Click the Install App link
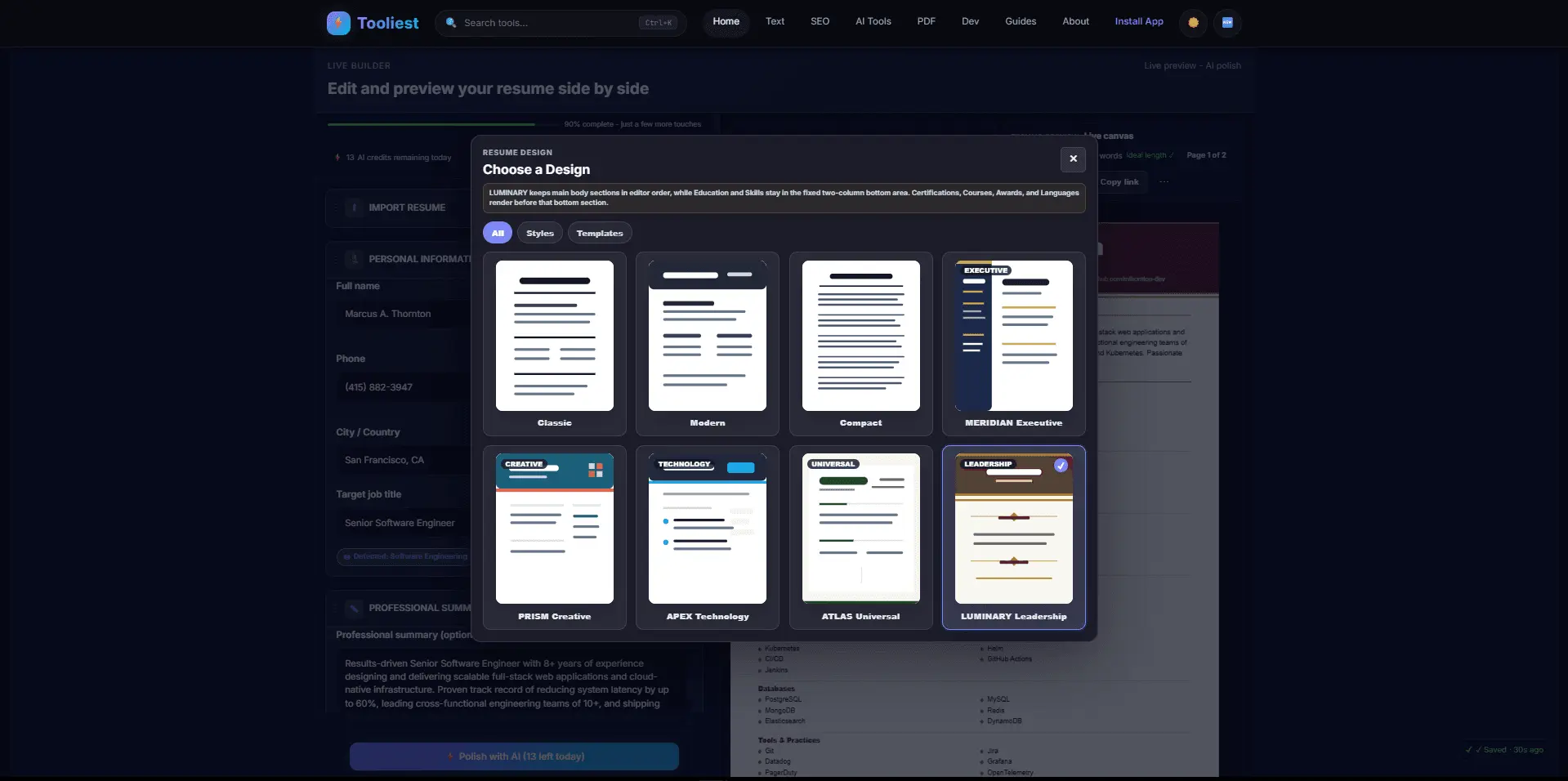 [1139, 22]
